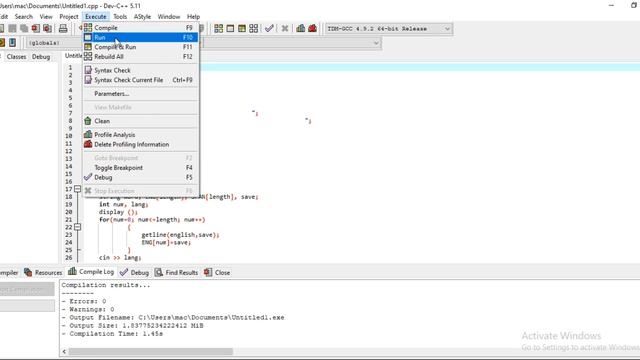640x360 pixels.
Task: Click the horizontal scrollbar in compile log
Action: point(151,351)
